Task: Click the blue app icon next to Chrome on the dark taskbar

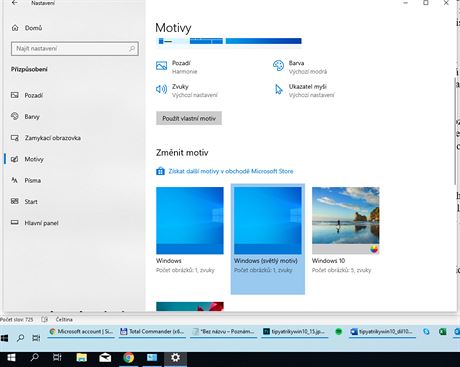Action: pos(152,358)
